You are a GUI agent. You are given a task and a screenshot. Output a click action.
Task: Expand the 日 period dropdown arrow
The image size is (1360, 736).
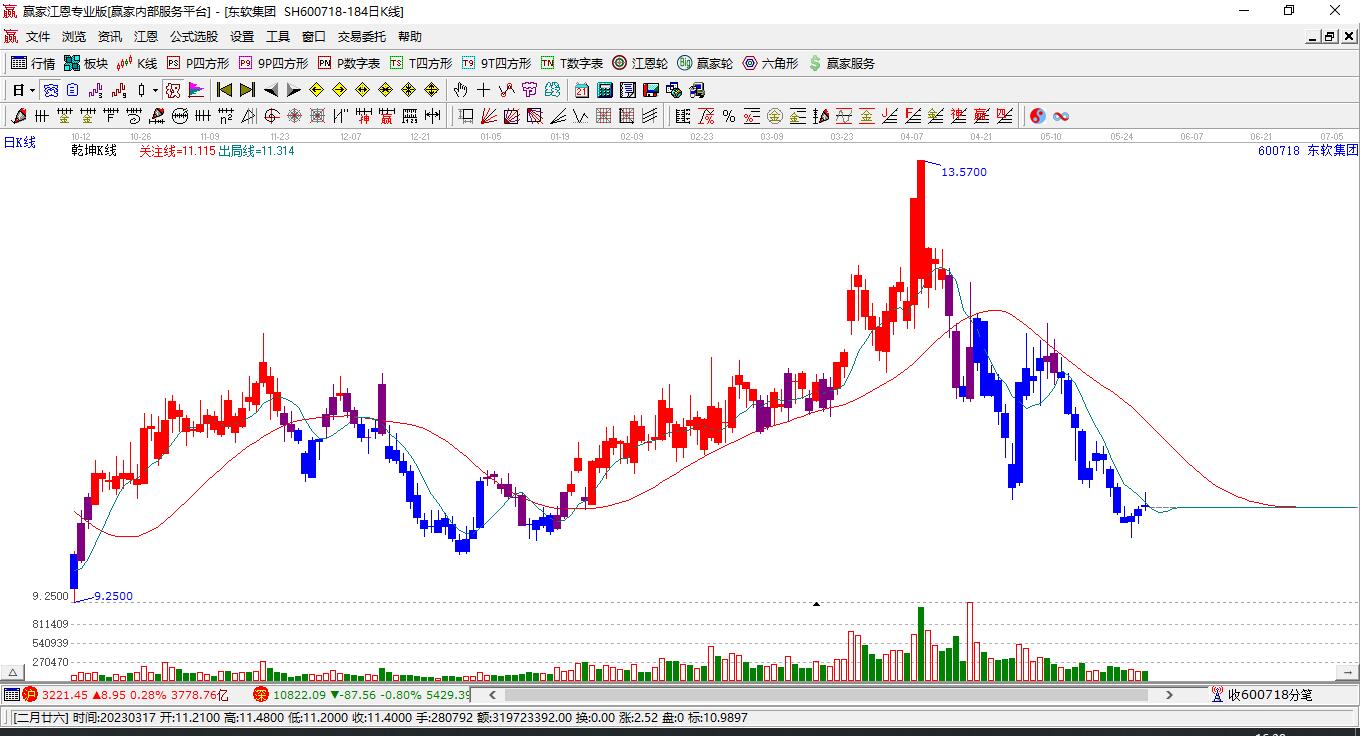coord(33,90)
